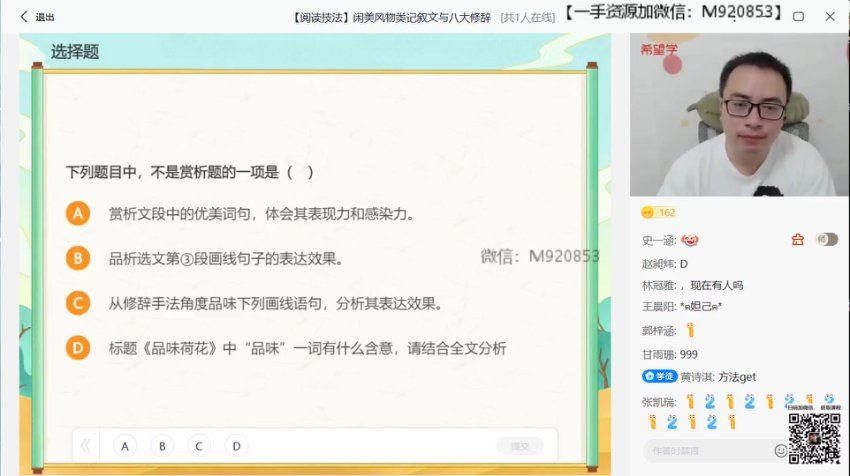This screenshot has height=476, width=850.
Task: Click the '[共1人在线]' online count
Action: pyautogui.click(x=528, y=18)
